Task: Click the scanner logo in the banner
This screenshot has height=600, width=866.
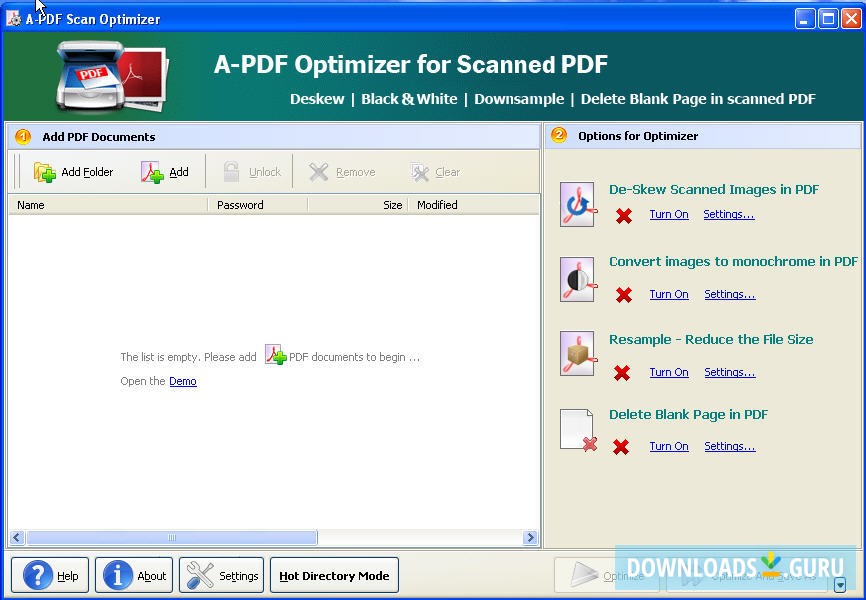Action: [x=112, y=76]
